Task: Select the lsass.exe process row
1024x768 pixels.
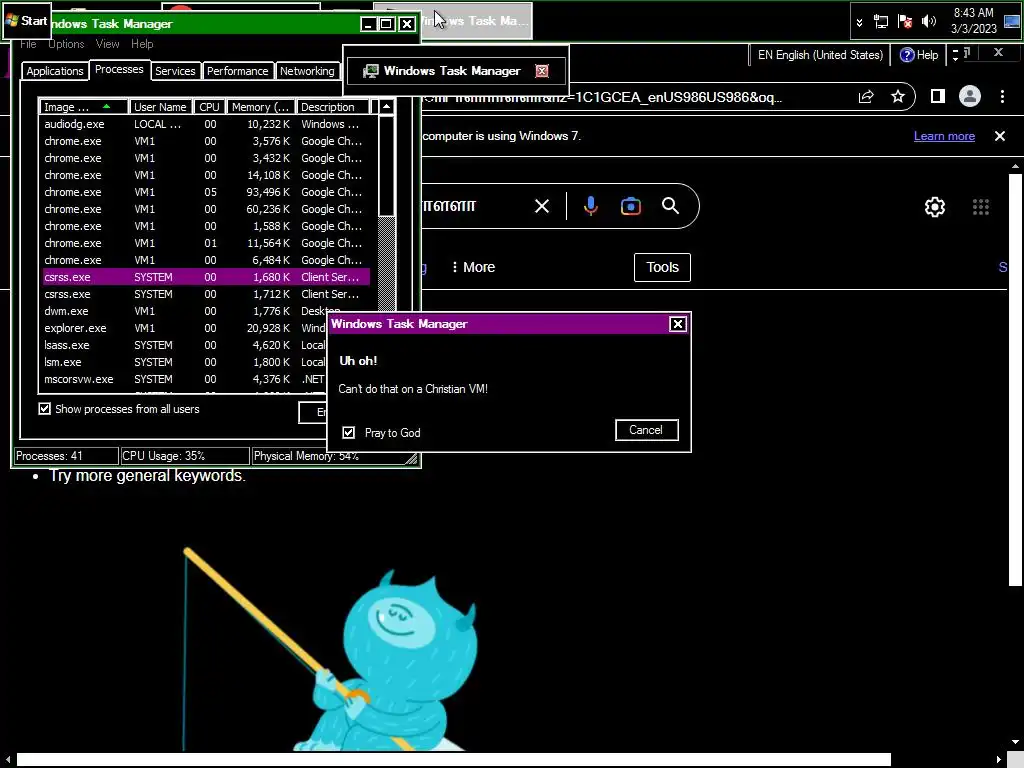Action: (185, 345)
